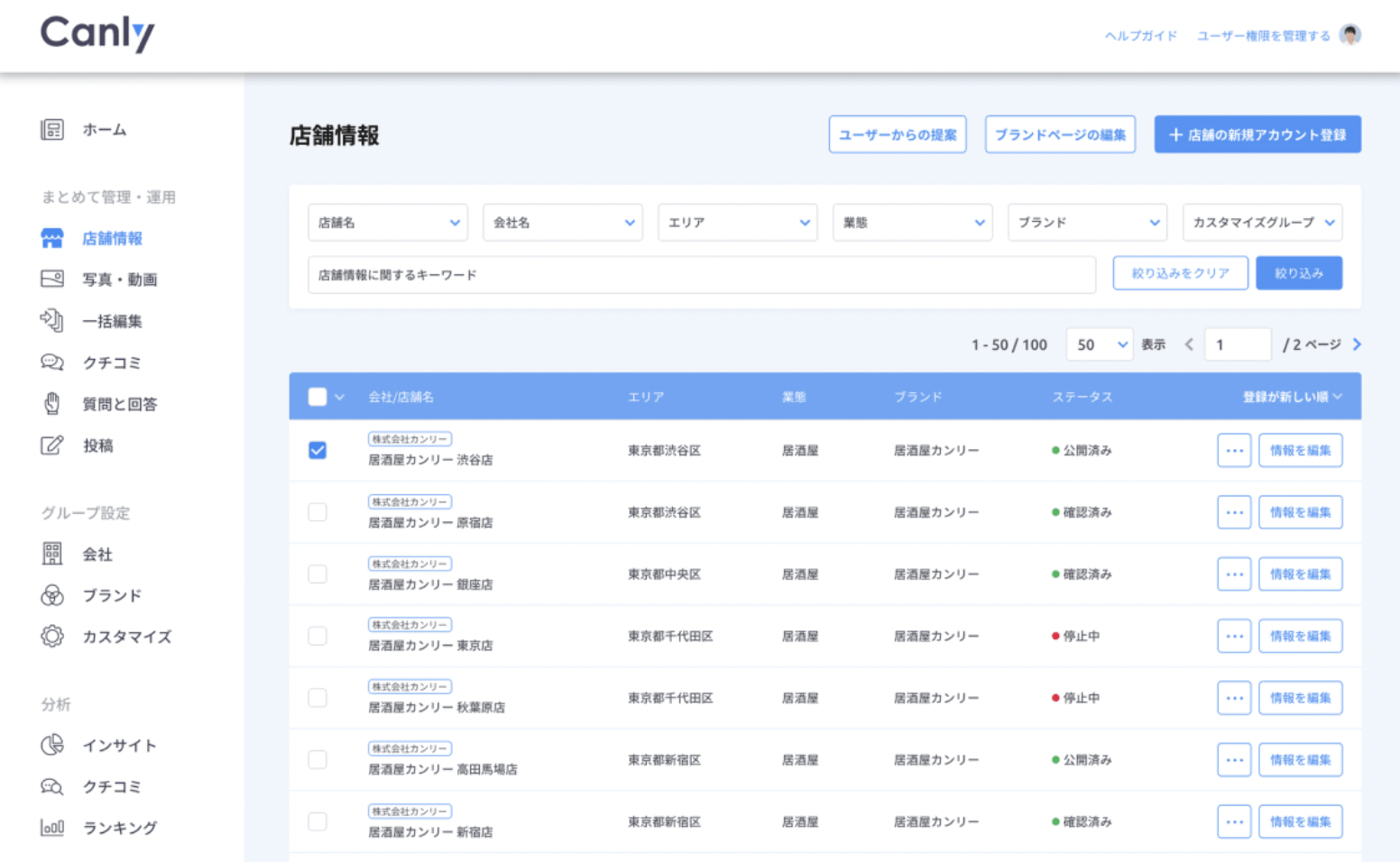Click 店舗の新規アカウント登録 button
The width and height of the screenshot is (1400, 862).
[x=1257, y=134]
